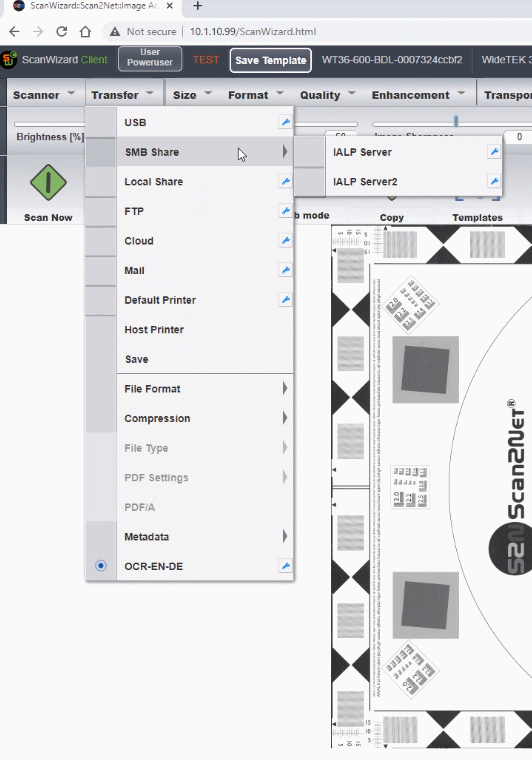532x760 pixels.
Task: Open USB settings wrench icon
Action: [285, 122]
